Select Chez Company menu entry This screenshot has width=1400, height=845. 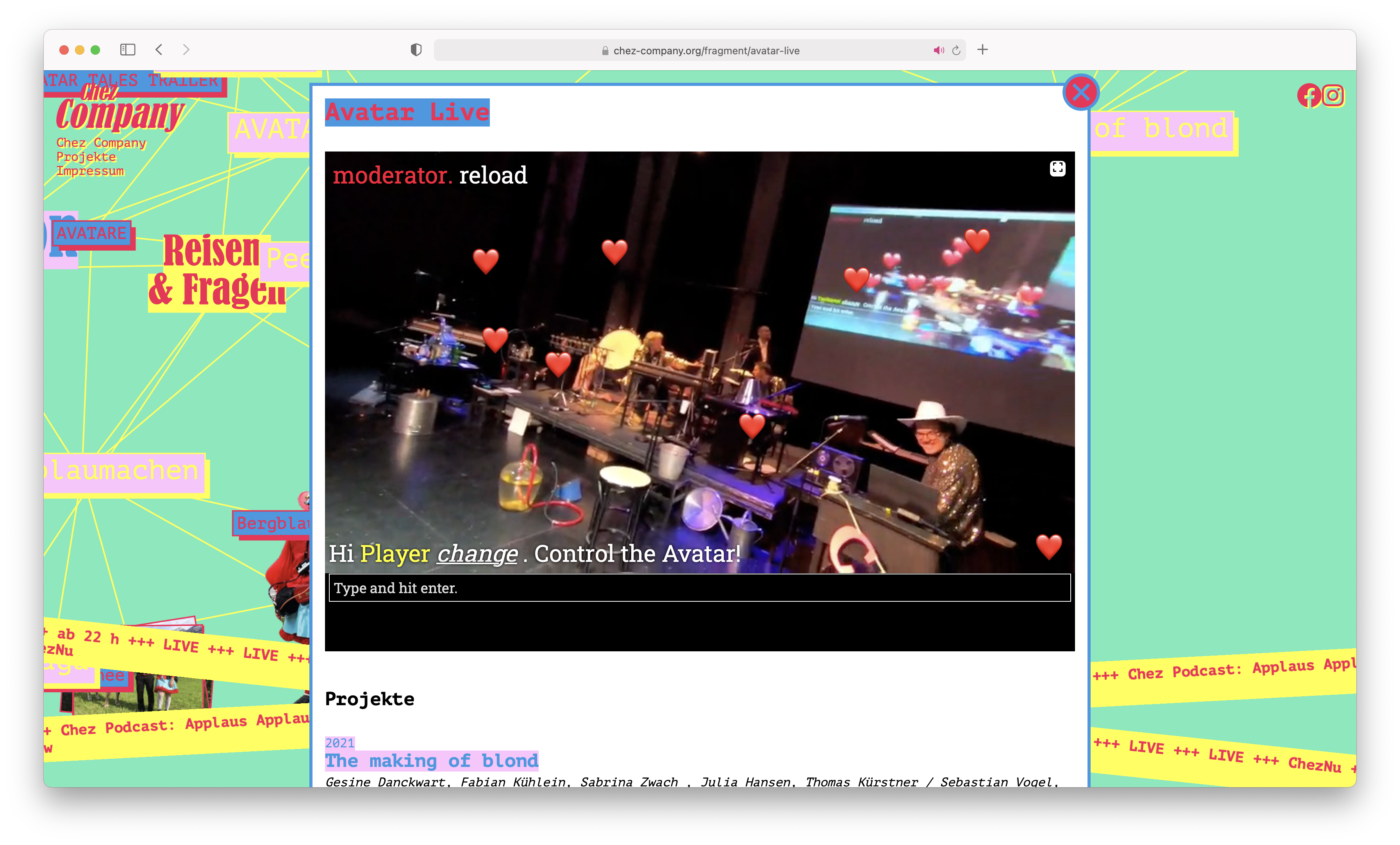[101, 143]
